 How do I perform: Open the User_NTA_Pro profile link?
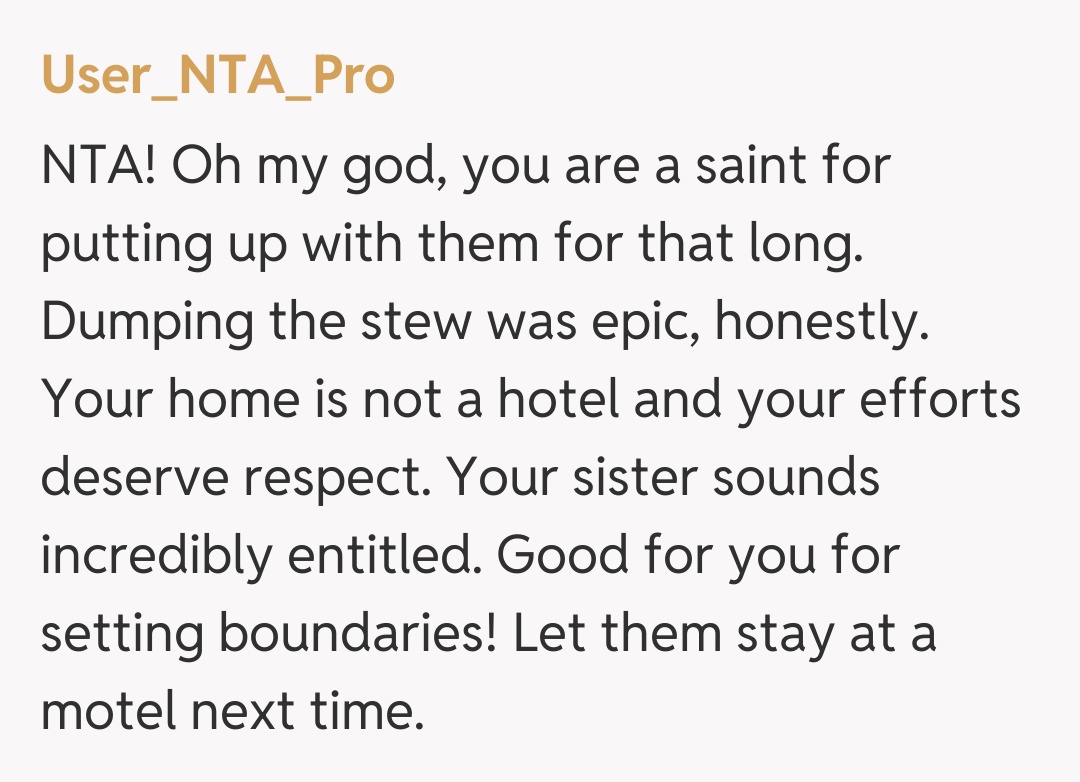(x=218, y=75)
